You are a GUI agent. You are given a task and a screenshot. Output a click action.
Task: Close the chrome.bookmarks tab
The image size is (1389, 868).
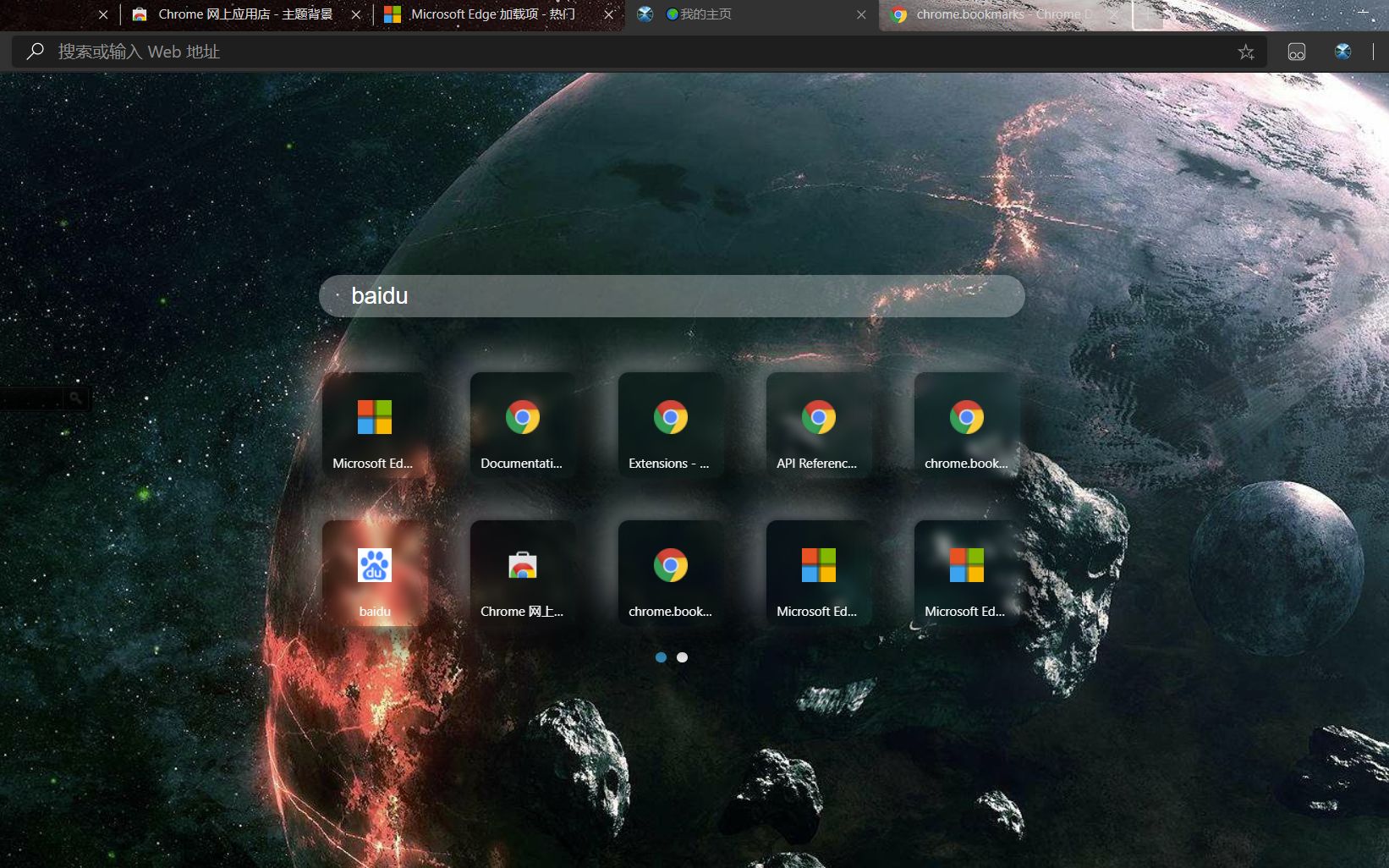[1114, 14]
